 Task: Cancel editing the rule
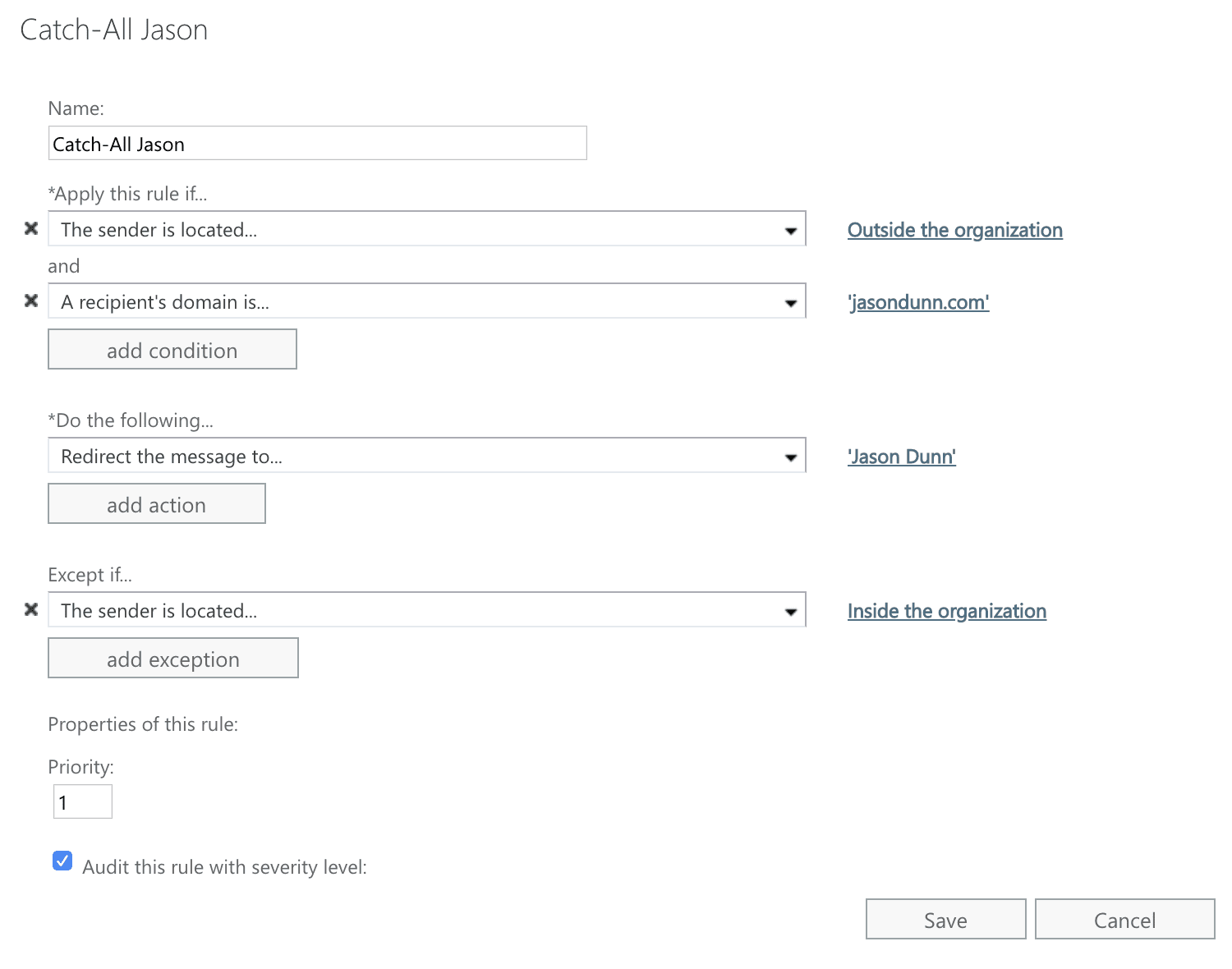click(1125, 920)
